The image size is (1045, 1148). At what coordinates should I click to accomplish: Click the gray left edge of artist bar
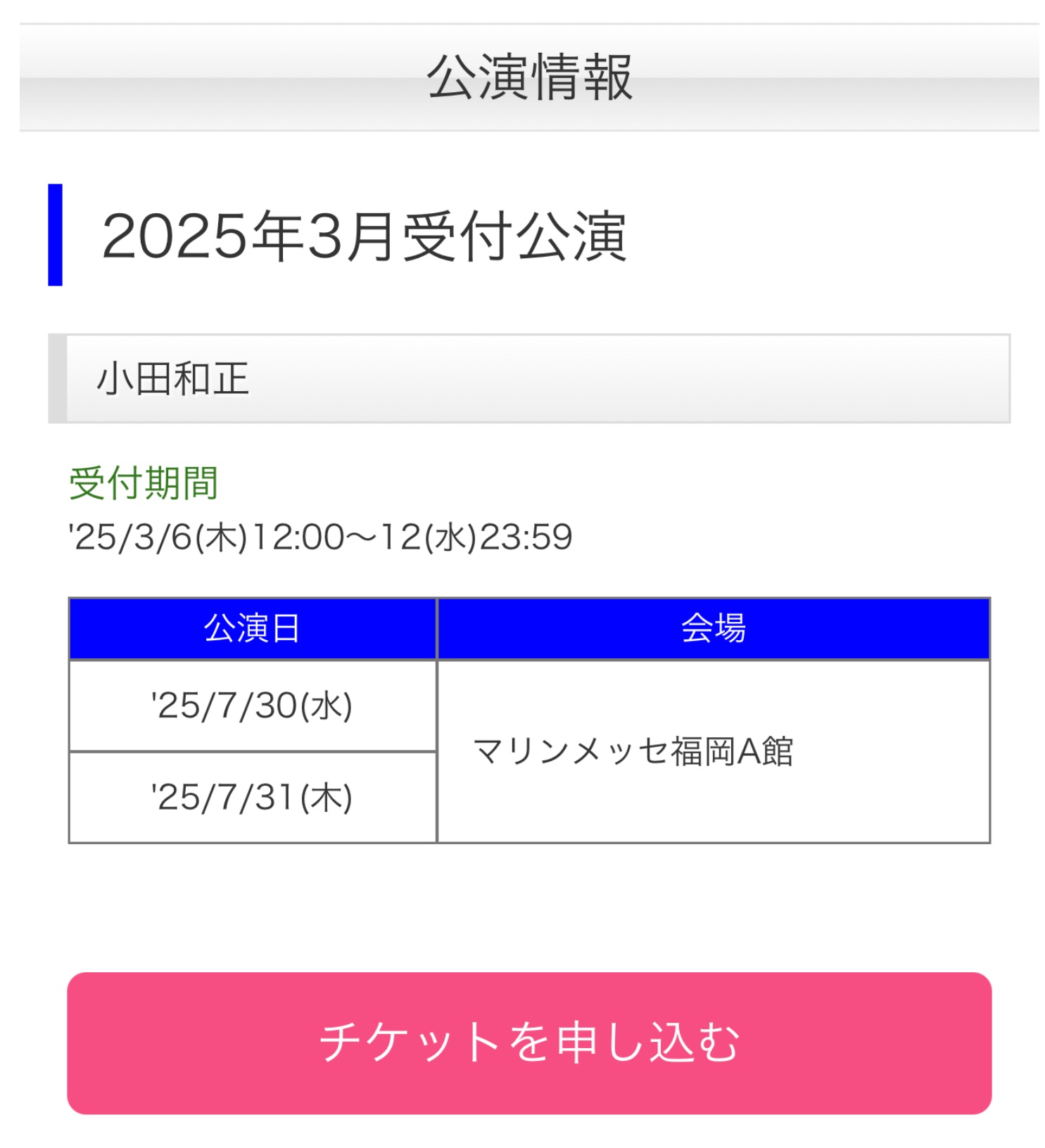pos(57,378)
